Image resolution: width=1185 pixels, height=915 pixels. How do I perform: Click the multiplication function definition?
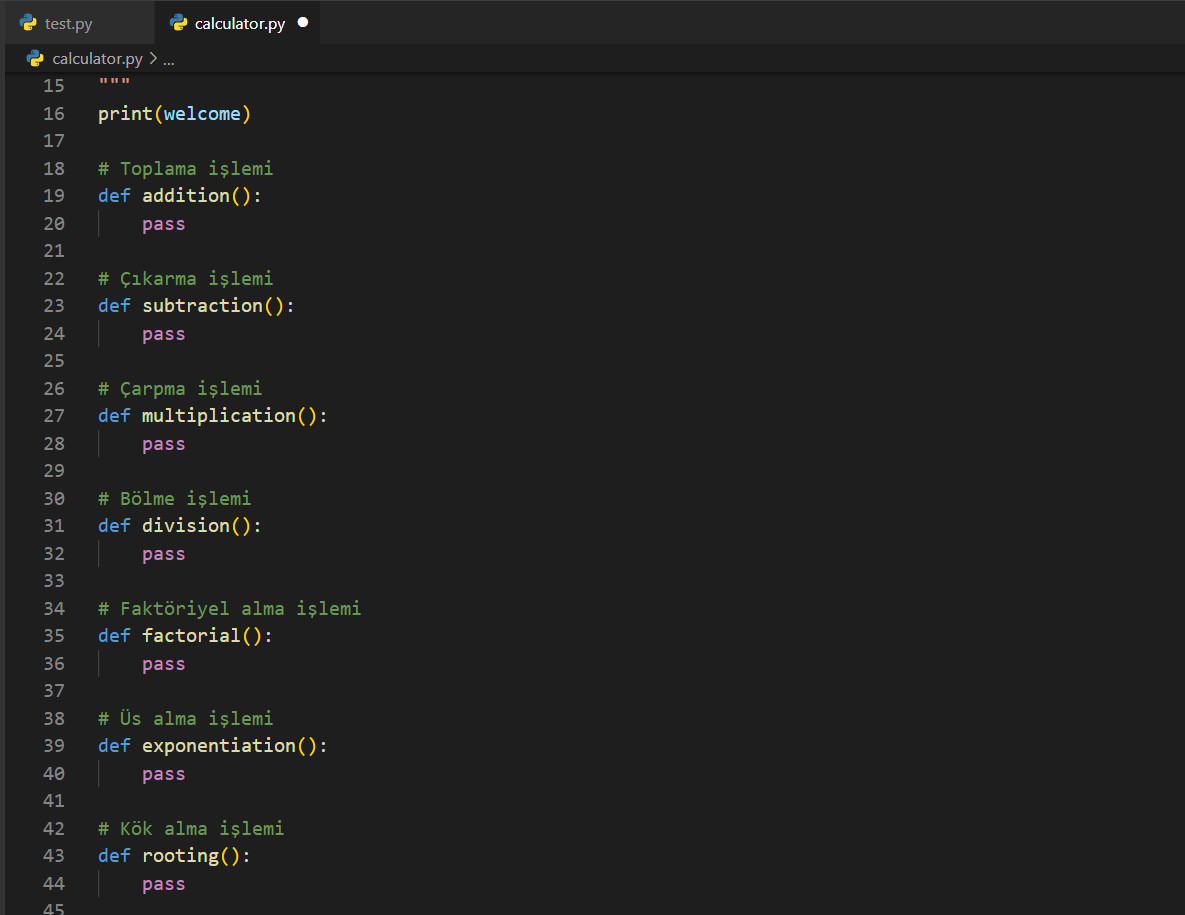[218, 416]
